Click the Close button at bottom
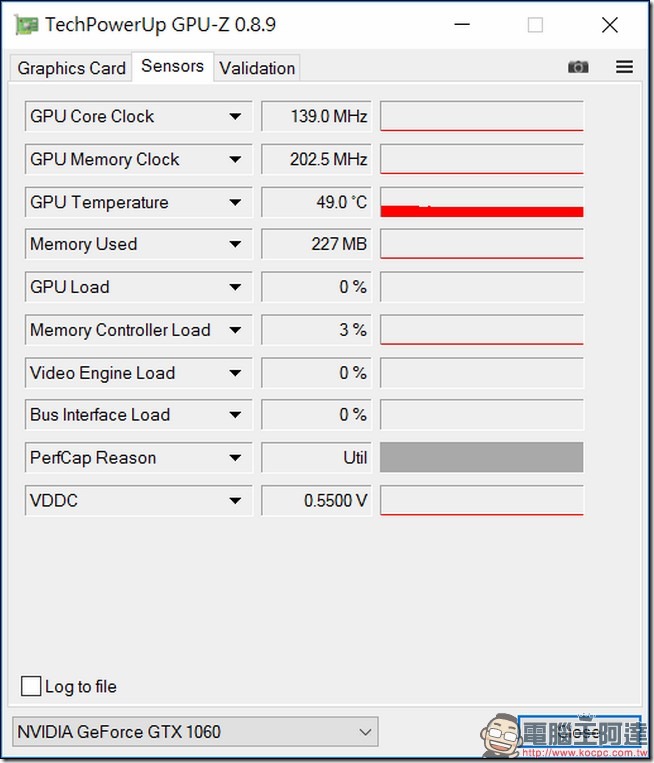 tap(579, 731)
